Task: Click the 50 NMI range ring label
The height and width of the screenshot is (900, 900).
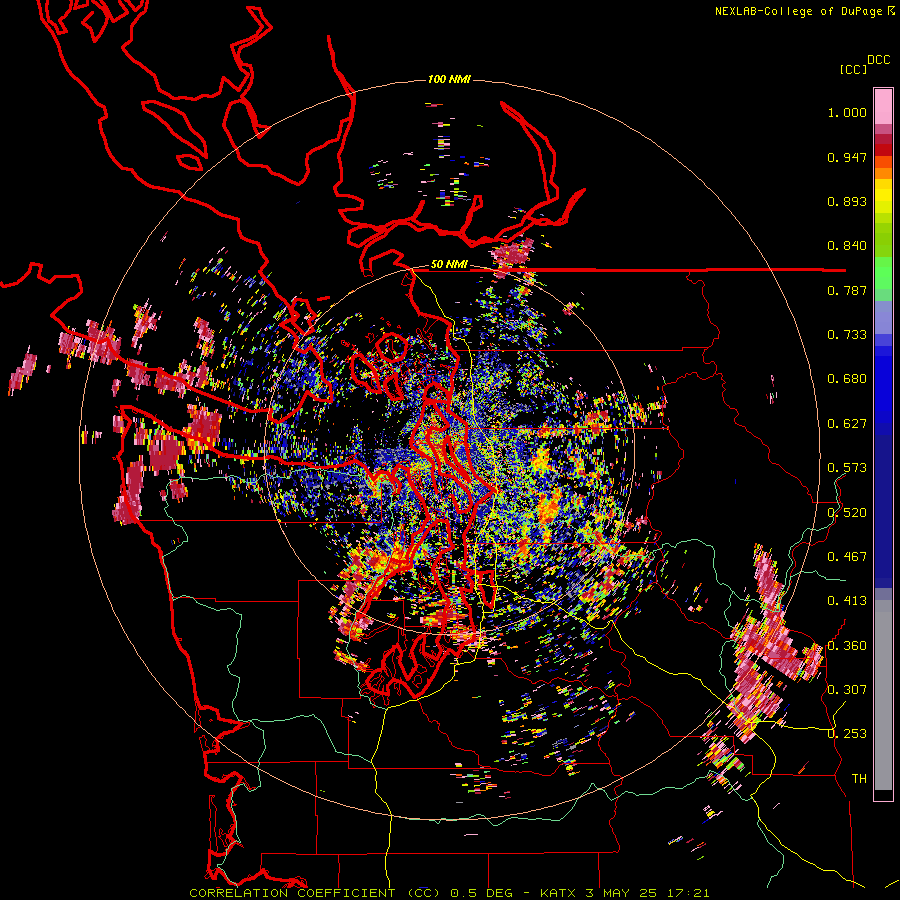Action: pyautogui.click(x=449, y=265)
